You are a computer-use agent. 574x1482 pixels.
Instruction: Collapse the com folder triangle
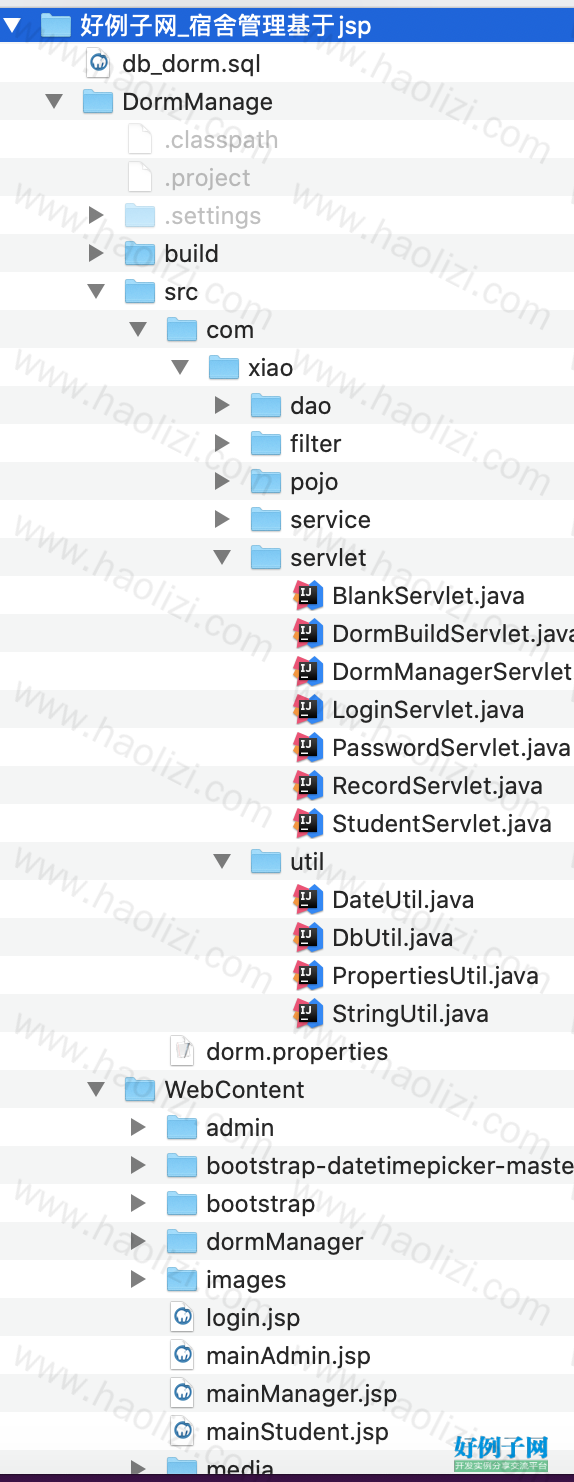138,330
